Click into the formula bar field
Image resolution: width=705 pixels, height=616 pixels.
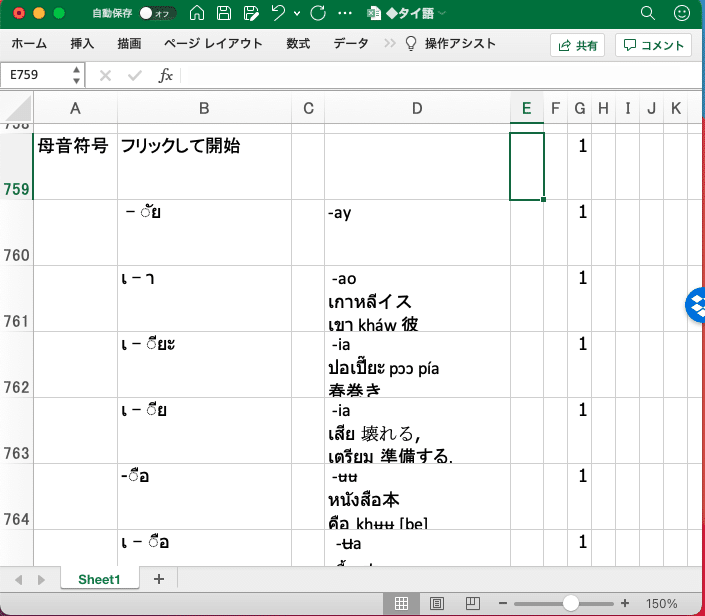click(x=441, y=75)
